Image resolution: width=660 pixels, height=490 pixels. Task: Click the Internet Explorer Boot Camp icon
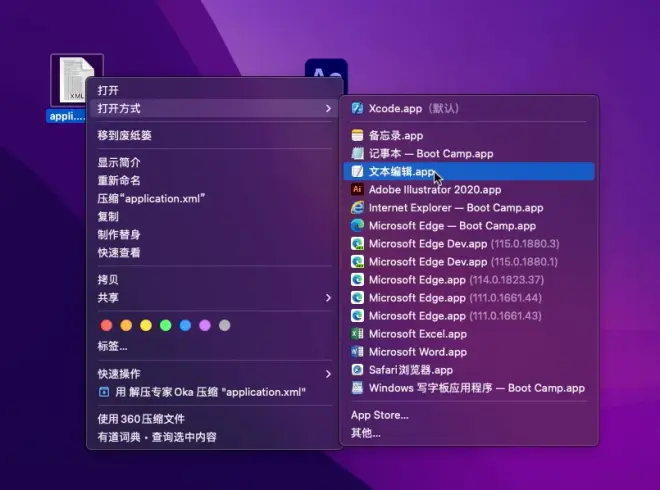pos(357,208)
